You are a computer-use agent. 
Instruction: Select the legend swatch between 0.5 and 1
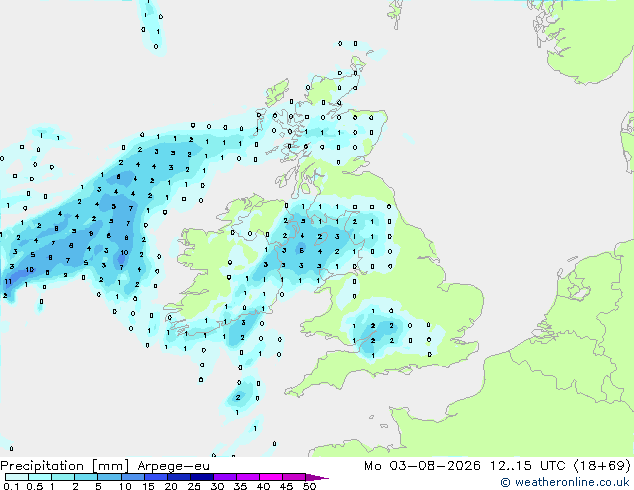(40, 477)
